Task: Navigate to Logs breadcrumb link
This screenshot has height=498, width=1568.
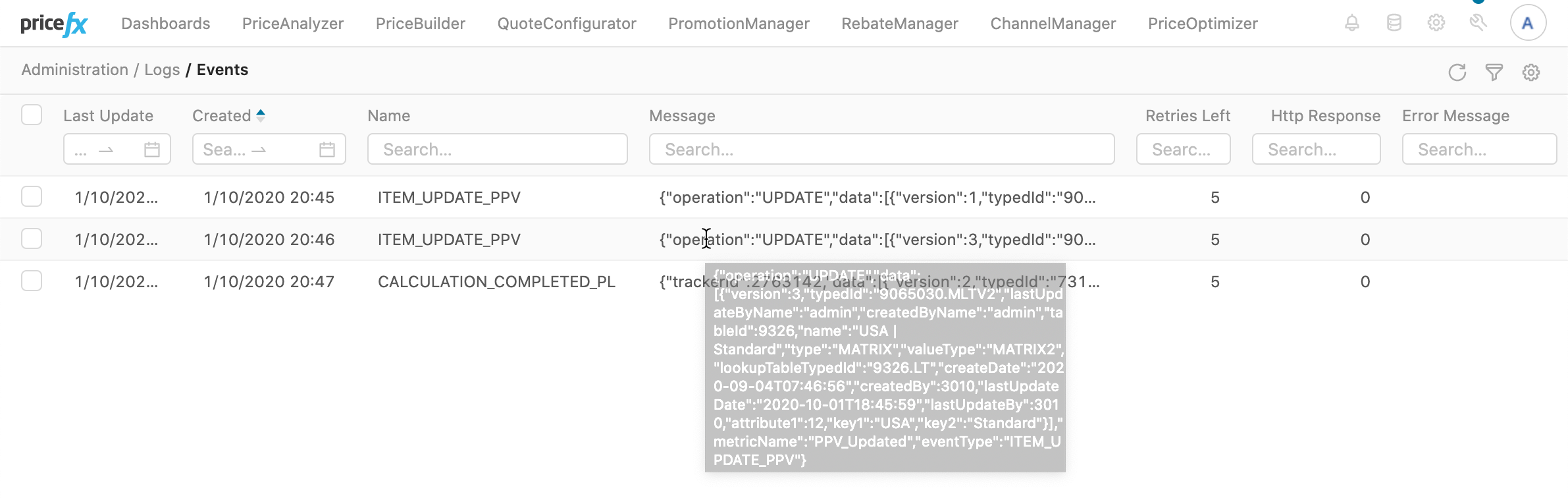Action: click(x=162, y=70)
